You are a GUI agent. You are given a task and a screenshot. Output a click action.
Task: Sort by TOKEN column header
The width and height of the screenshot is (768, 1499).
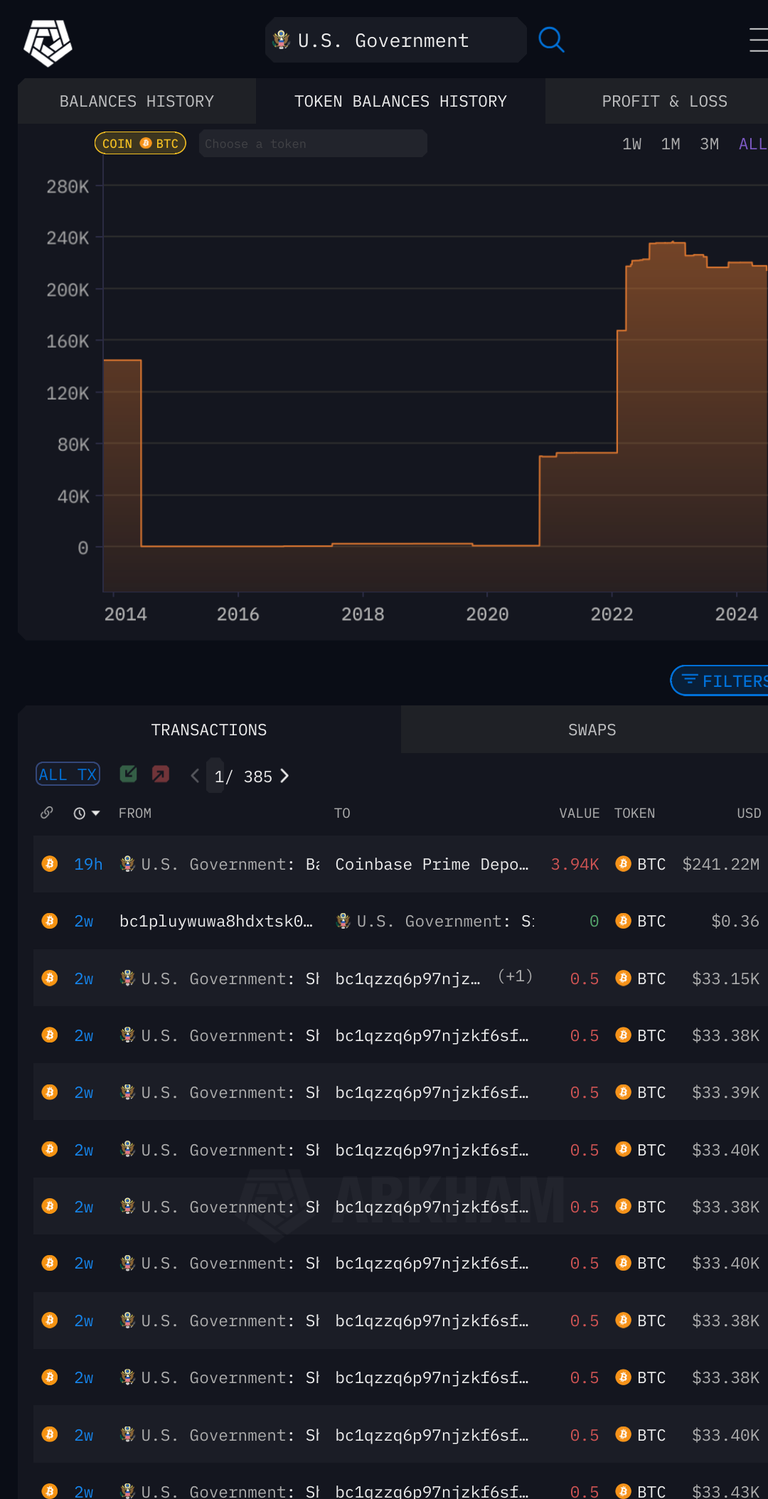635,813
